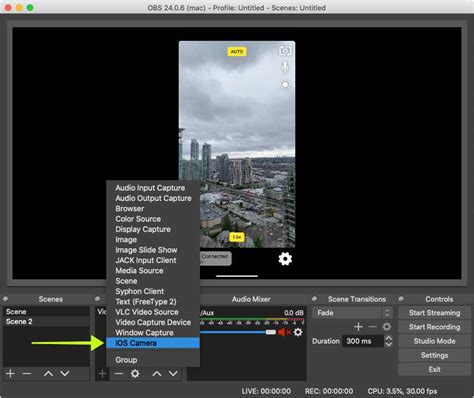The width and height of the screenshot is (474, 398).
Task: Remove scene transition minus icon
Action: click(372, 327)
